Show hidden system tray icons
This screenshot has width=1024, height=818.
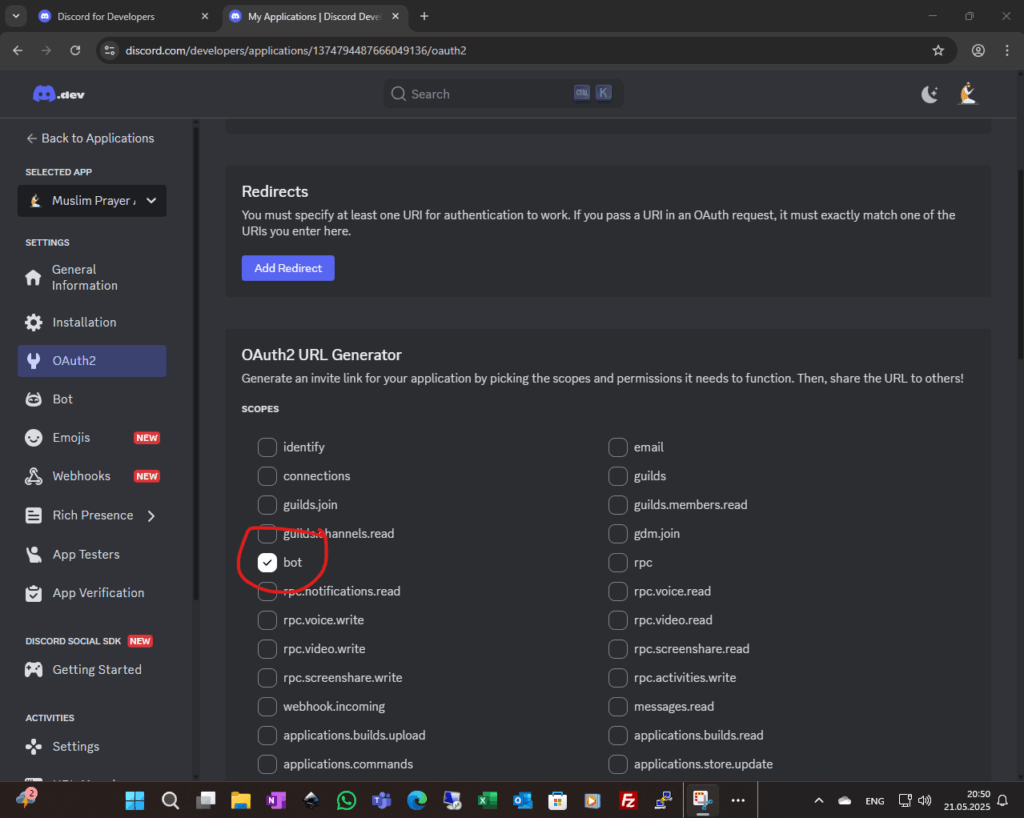tap(818, 800)
